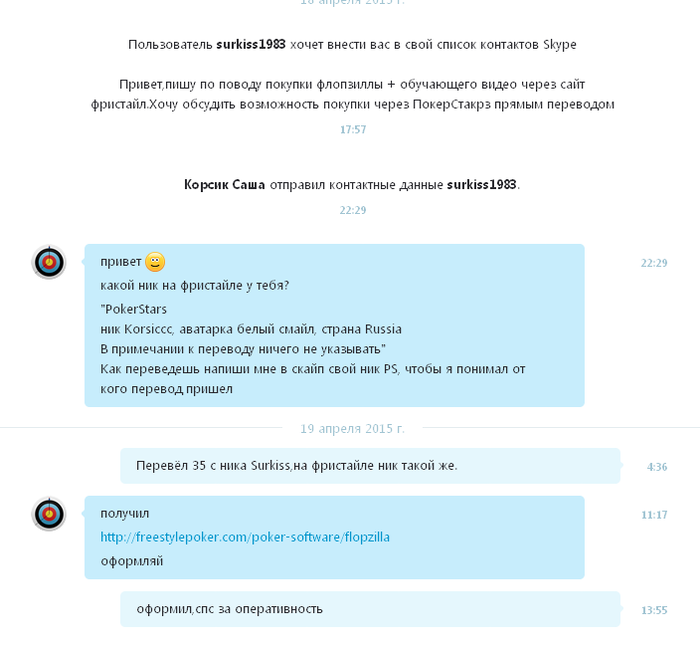This screenshot has height=645, width=700.
Task: Click the 17:57 timestamp under the contact request
Action: [x=353, y=129]
